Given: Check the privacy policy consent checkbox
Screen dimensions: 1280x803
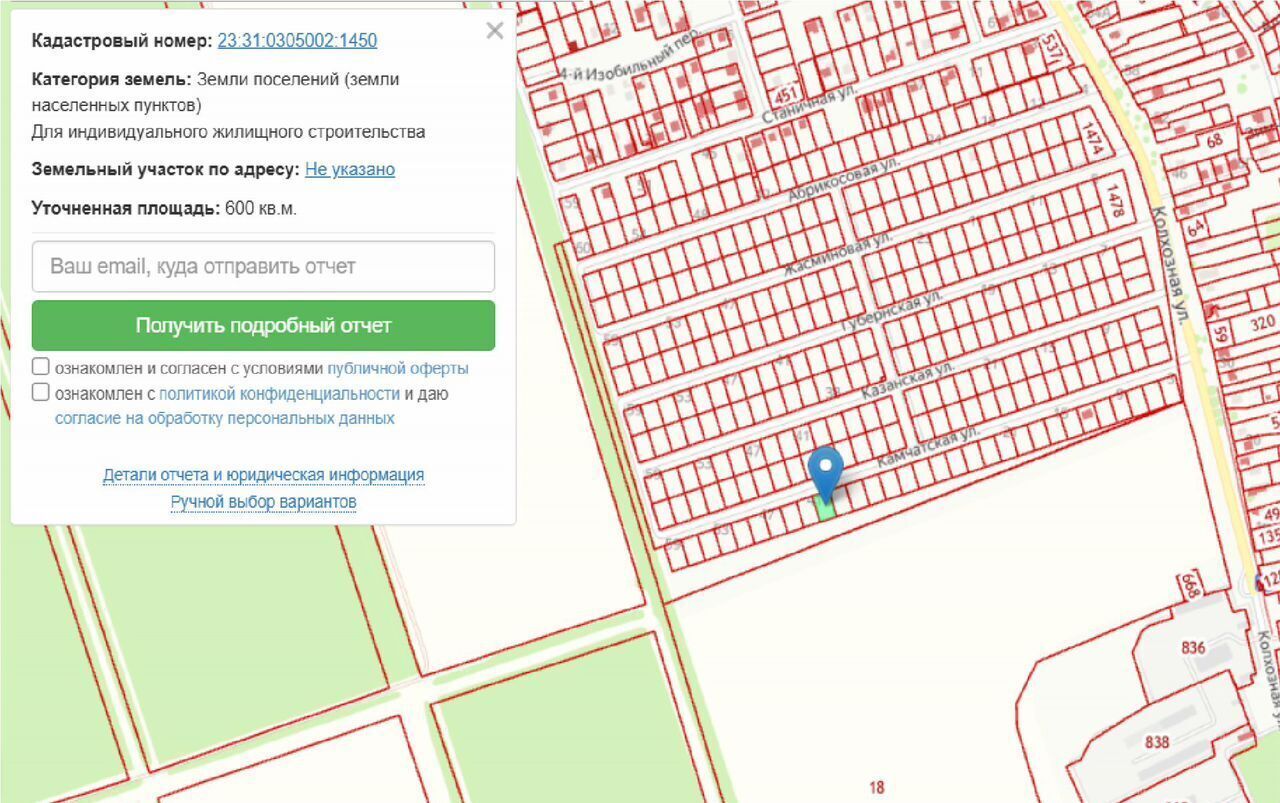Looking at the screenshot, I should point(41,392).
